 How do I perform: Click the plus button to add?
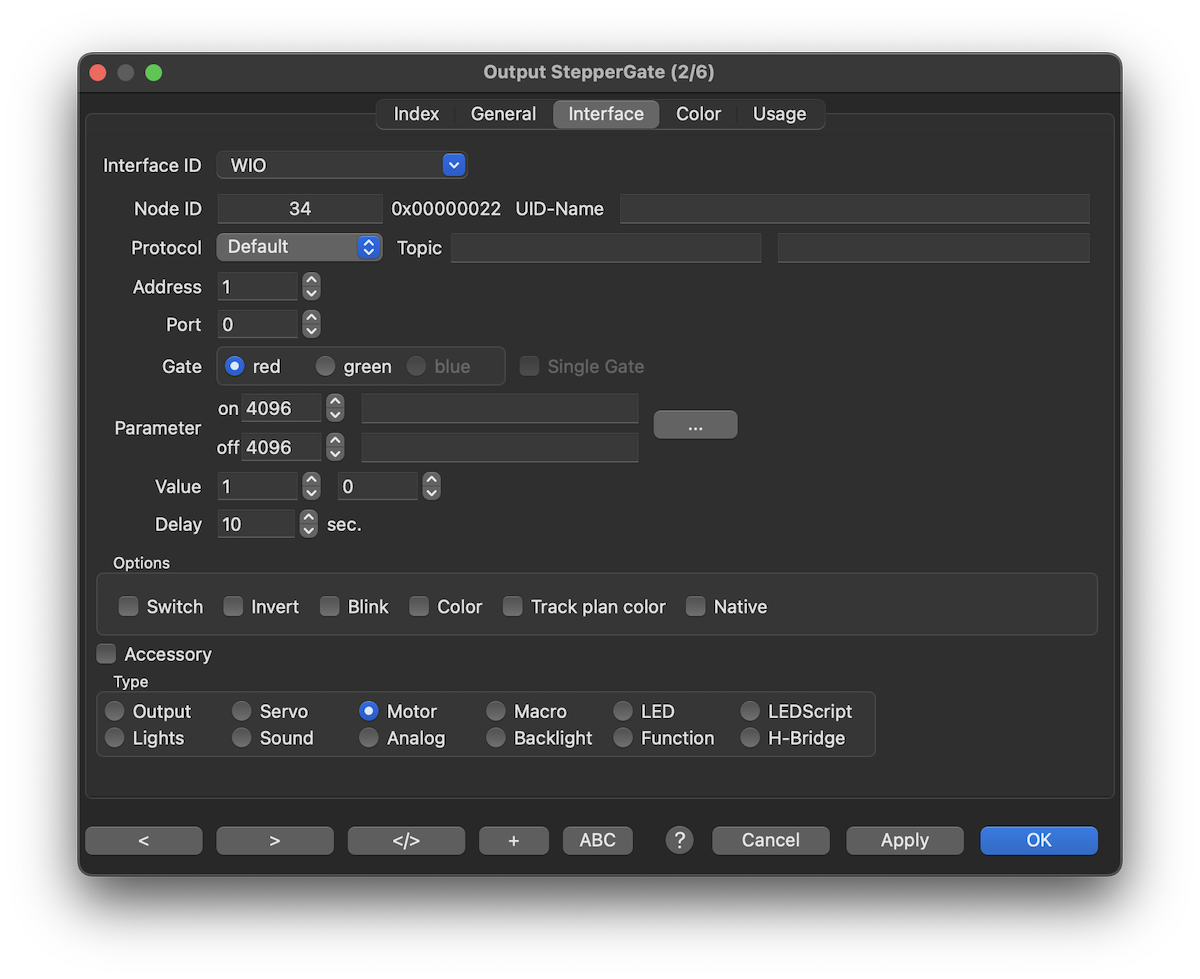coord(514,840)
